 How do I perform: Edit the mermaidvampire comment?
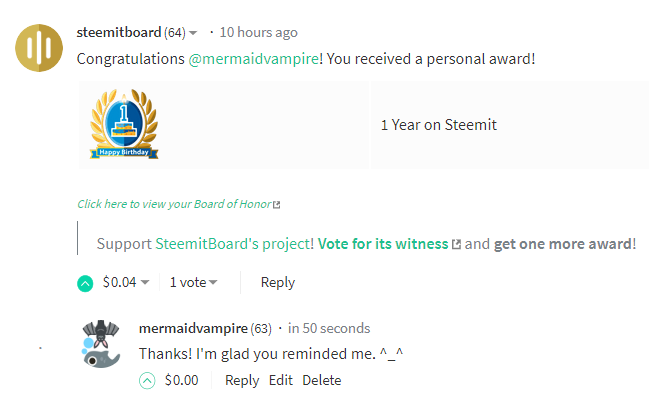[x=281, y=380]
